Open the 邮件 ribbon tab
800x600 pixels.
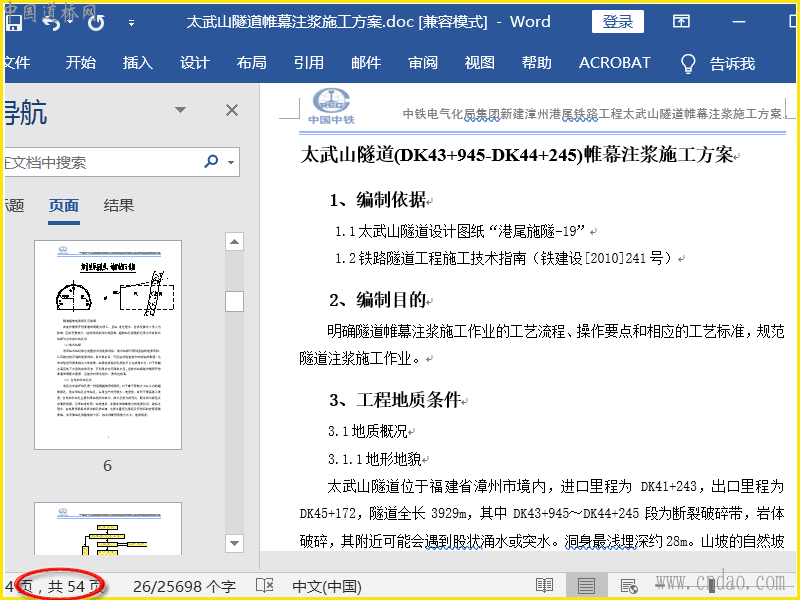366,63
